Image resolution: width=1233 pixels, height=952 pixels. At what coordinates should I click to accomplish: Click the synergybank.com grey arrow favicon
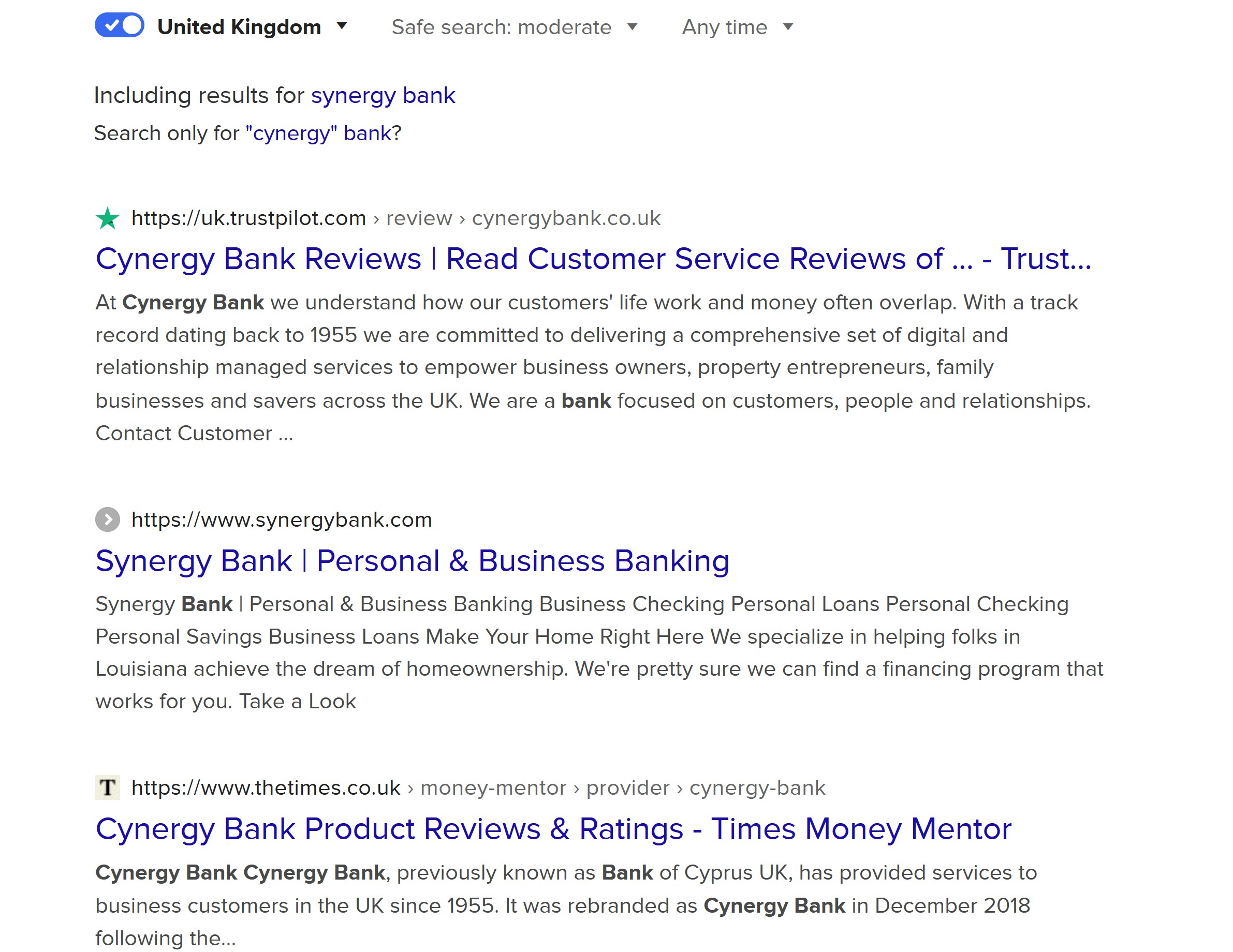(x=107, y=519)
